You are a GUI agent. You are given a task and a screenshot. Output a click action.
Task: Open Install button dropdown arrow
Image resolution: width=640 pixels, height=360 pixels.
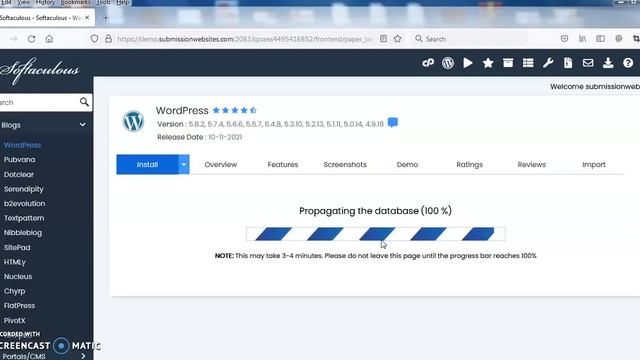pyautogui.click(x=184, y=164)
